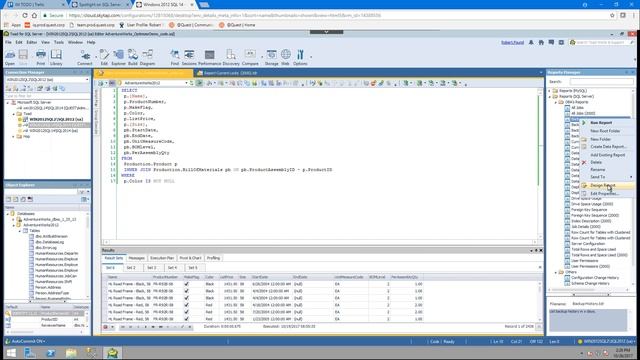Collapse the Tables node in Object Explorer
The height and width of the screenshot is (360, 640).
point(20,231)
